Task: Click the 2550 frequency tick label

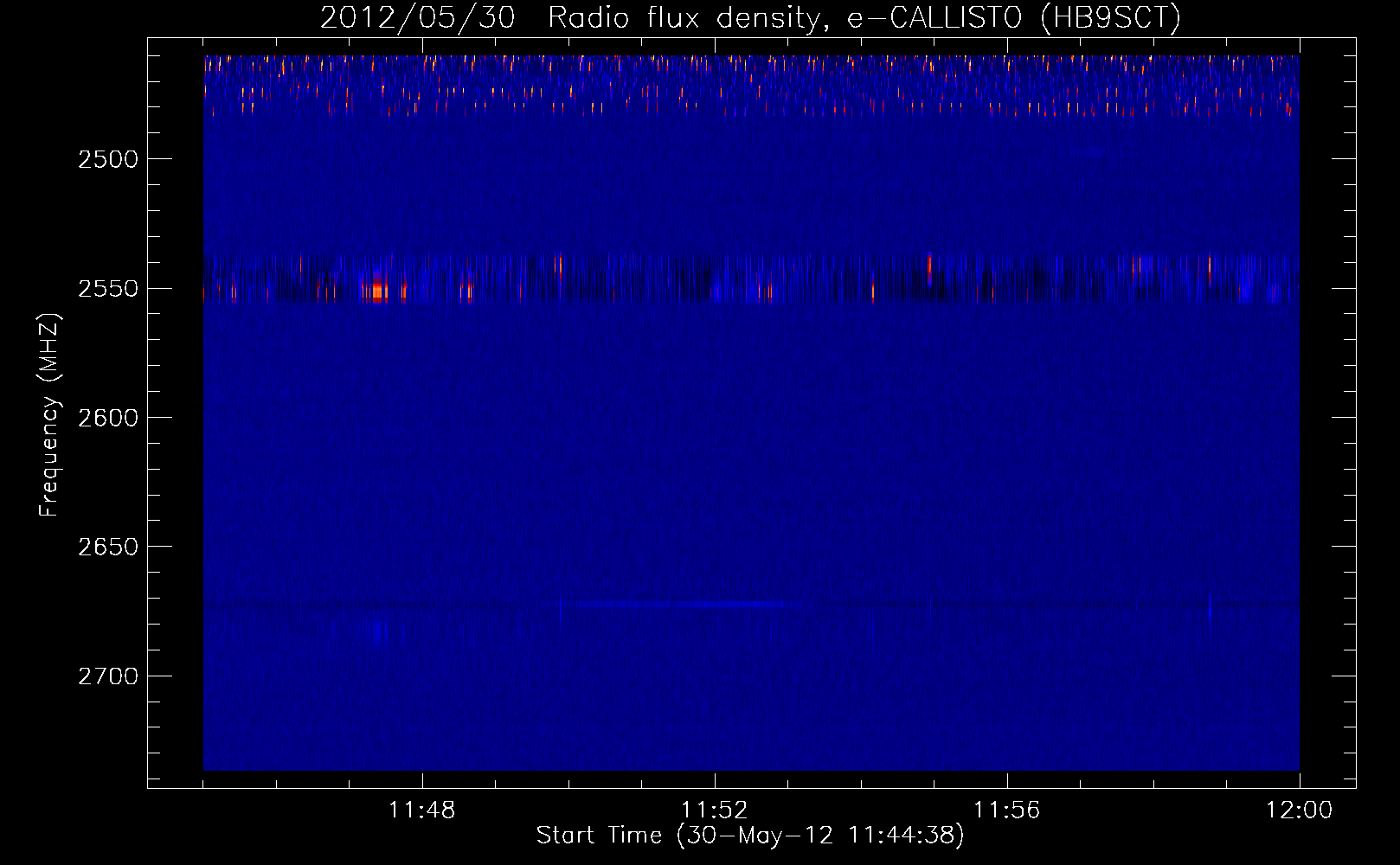Action: [x=108, y=288]
